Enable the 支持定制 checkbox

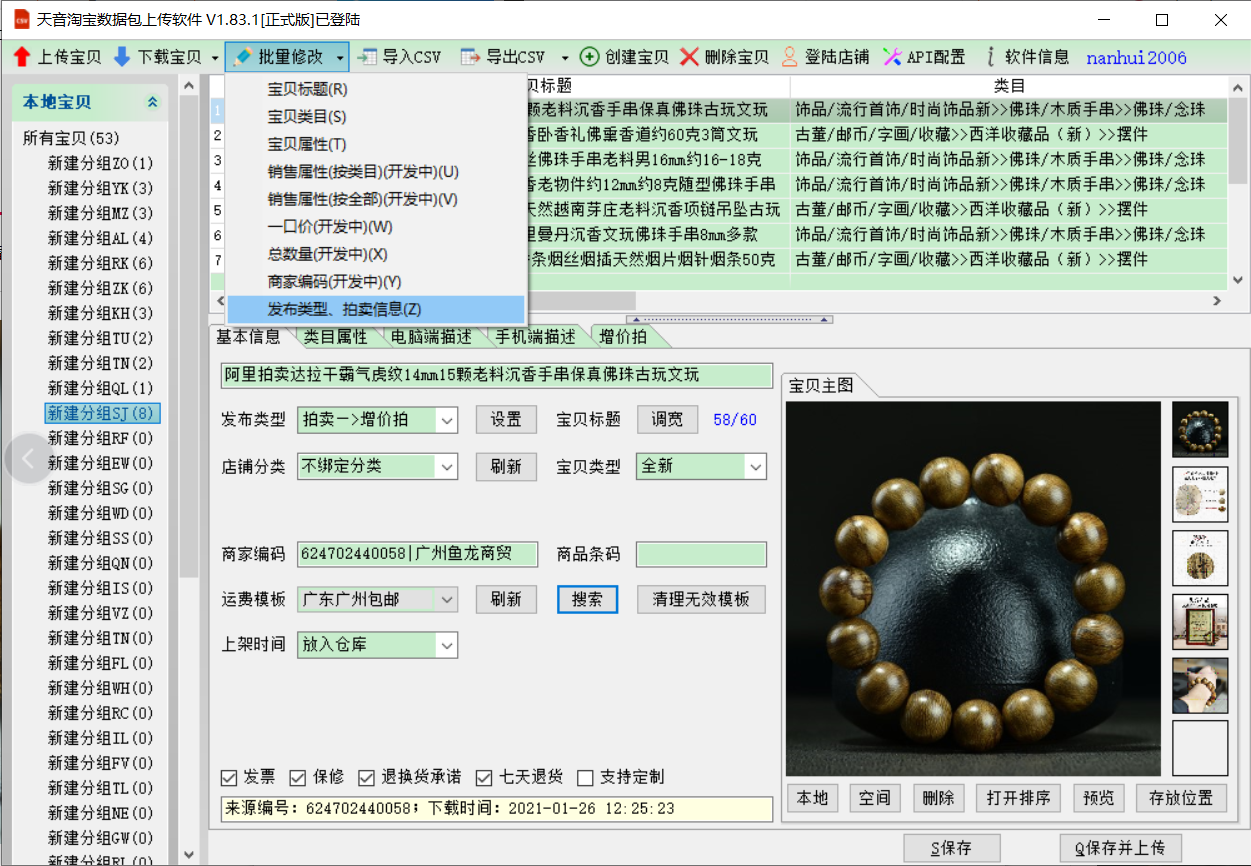[586, 778]
